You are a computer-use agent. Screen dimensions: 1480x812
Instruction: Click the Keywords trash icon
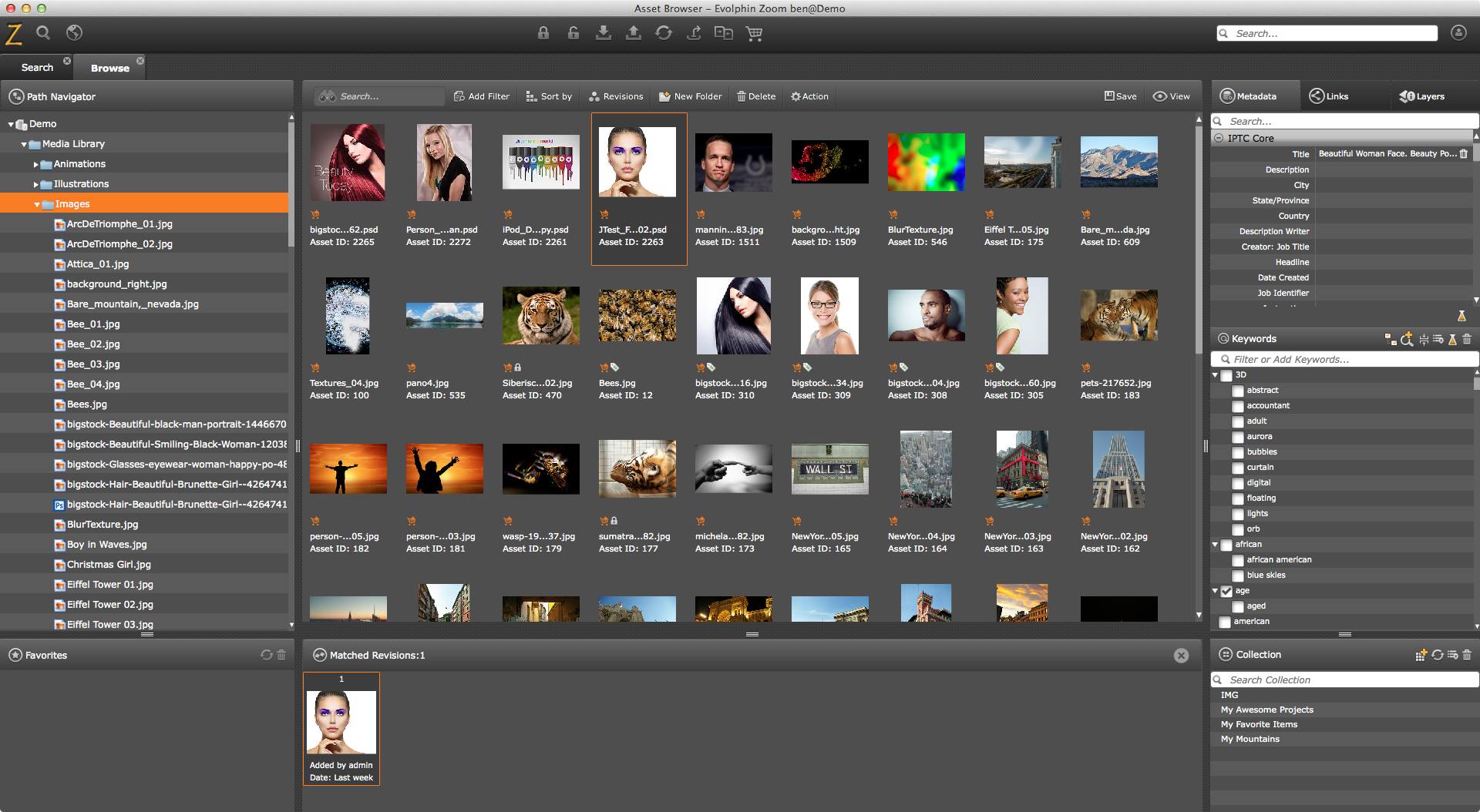1467,339
